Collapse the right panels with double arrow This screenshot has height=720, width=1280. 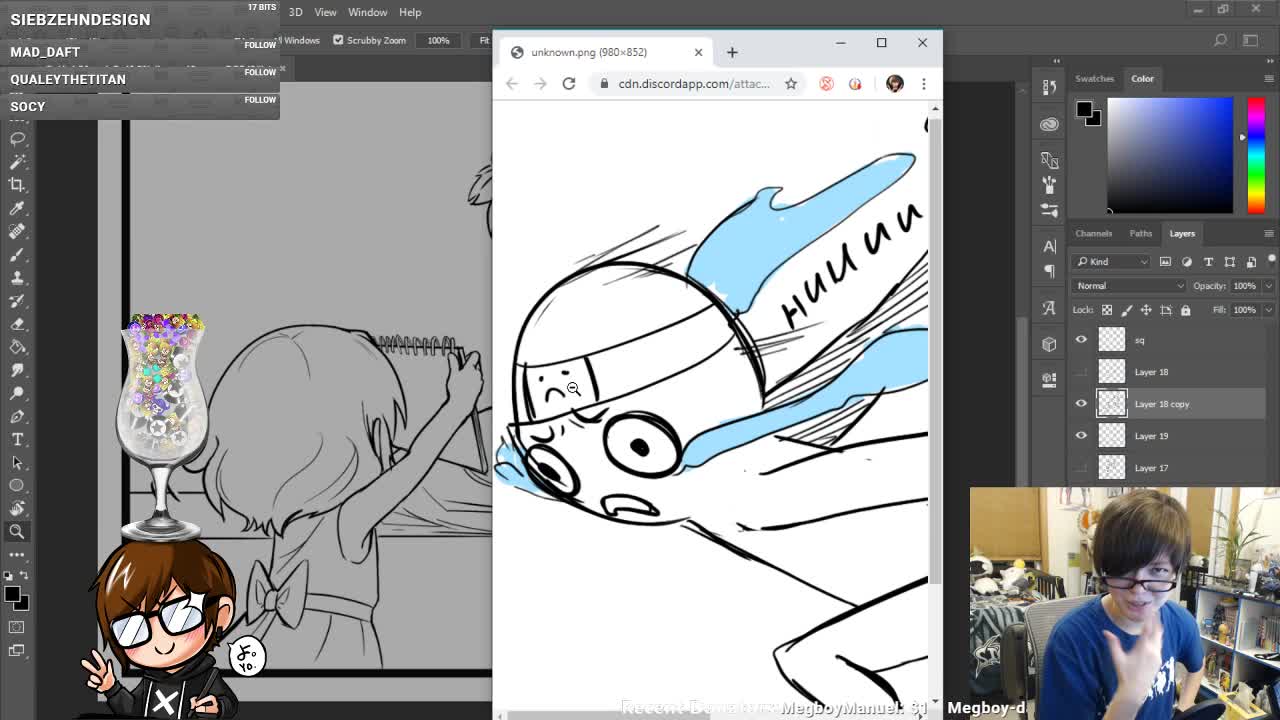1270,61
